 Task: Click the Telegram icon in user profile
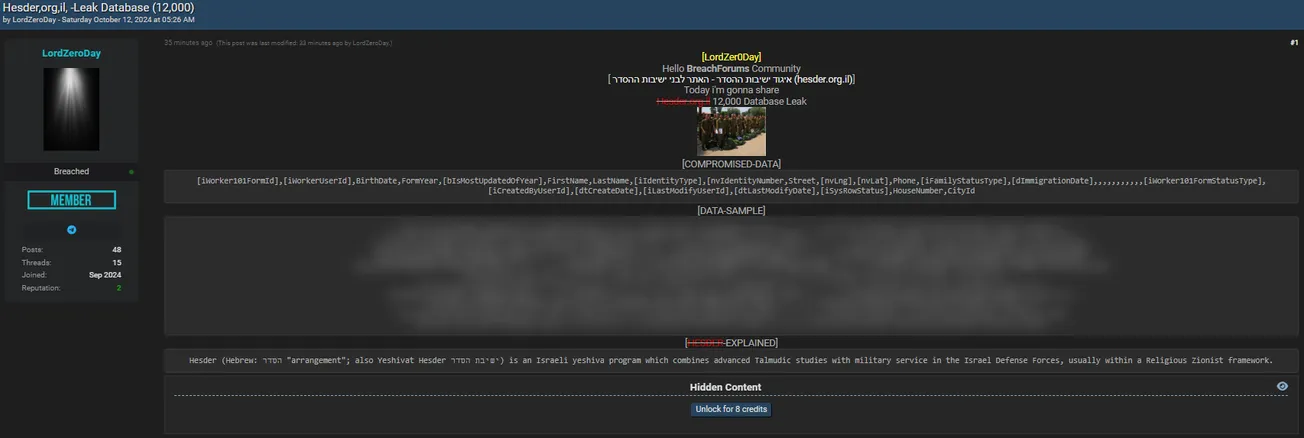click(71, 229)
